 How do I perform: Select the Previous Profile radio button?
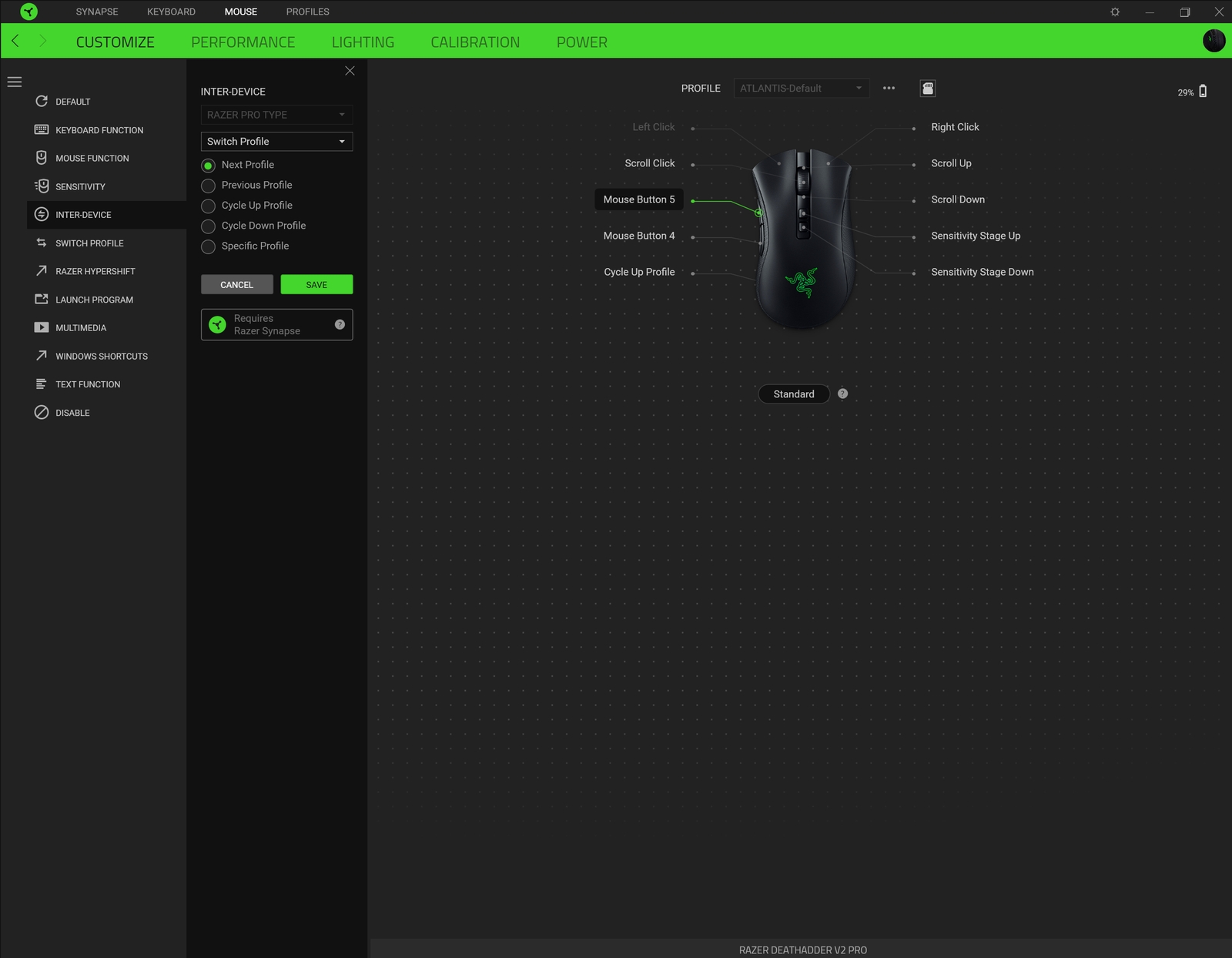pos(208,186)
